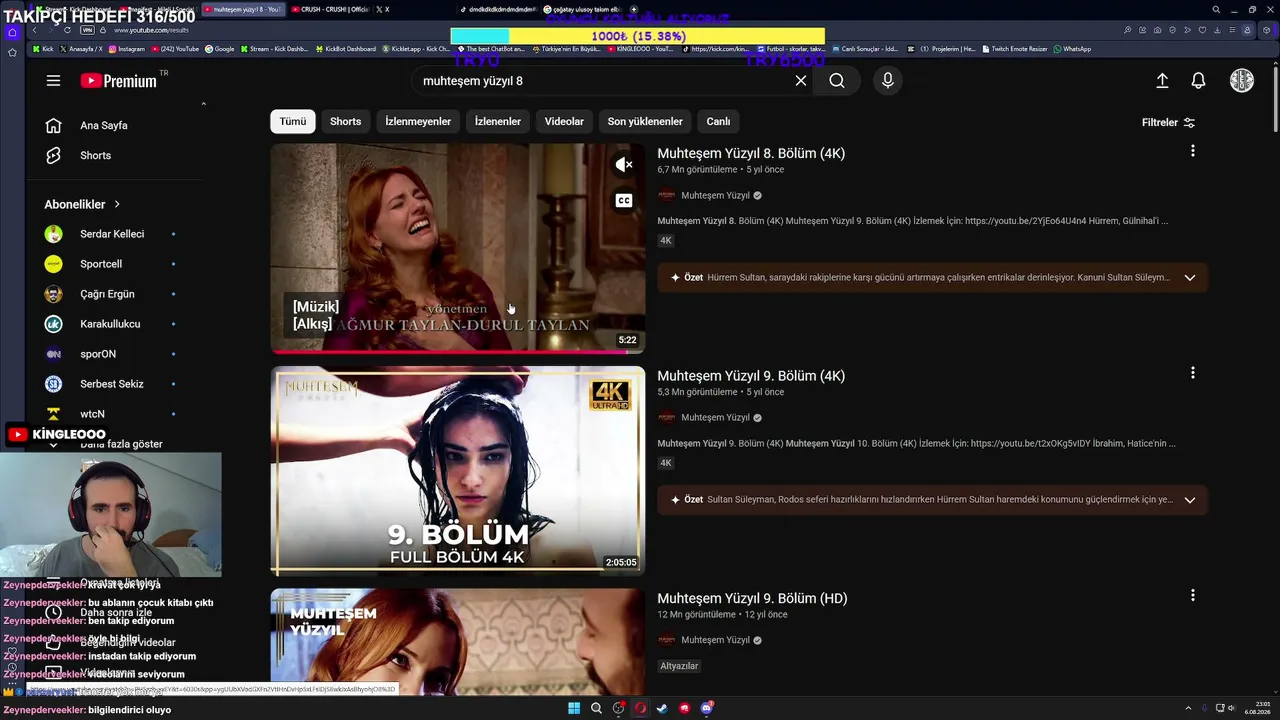The image size is (1280, 720).
Task: Open the WhatsApp bookmark
Action: pos(1072,49)
